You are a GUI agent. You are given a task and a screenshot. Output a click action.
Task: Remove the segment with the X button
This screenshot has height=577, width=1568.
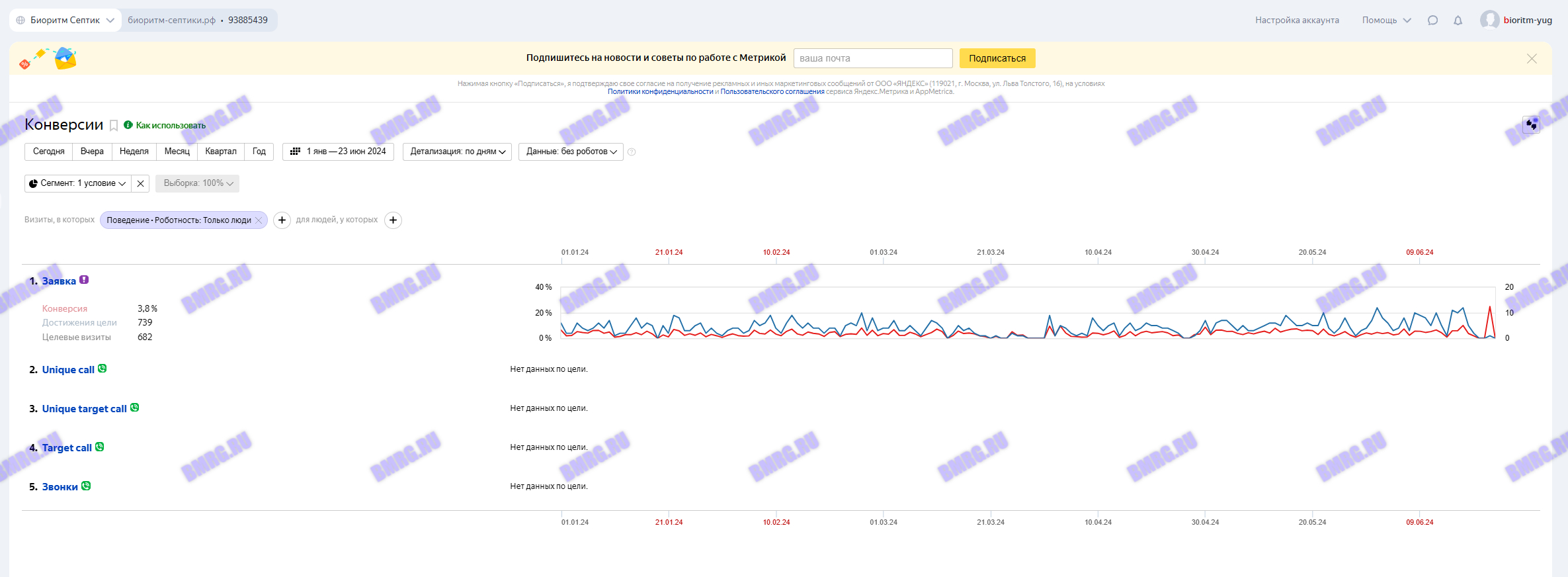click(140, 183)
